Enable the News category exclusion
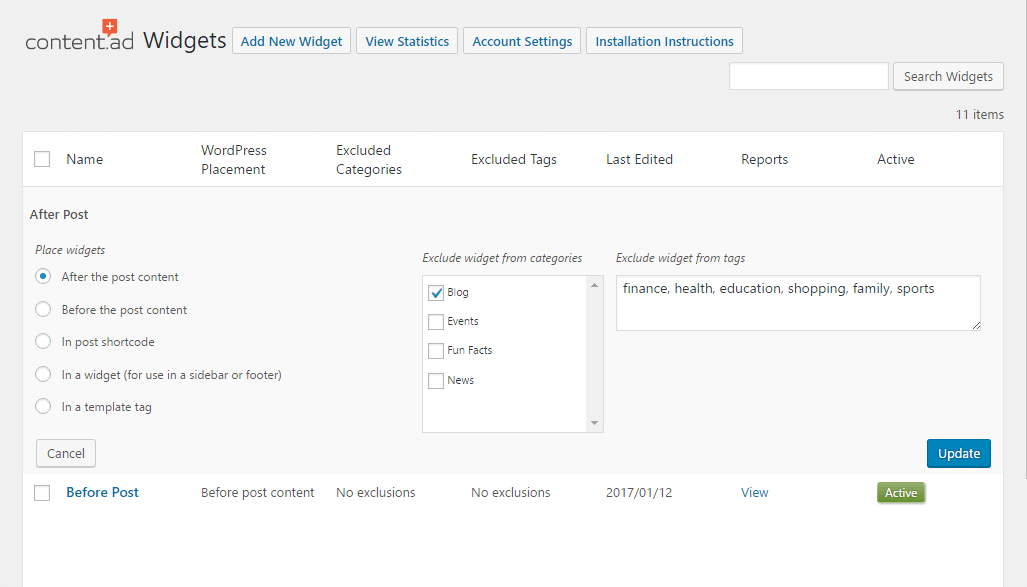The image size is (1027, 587). [436, 381]
